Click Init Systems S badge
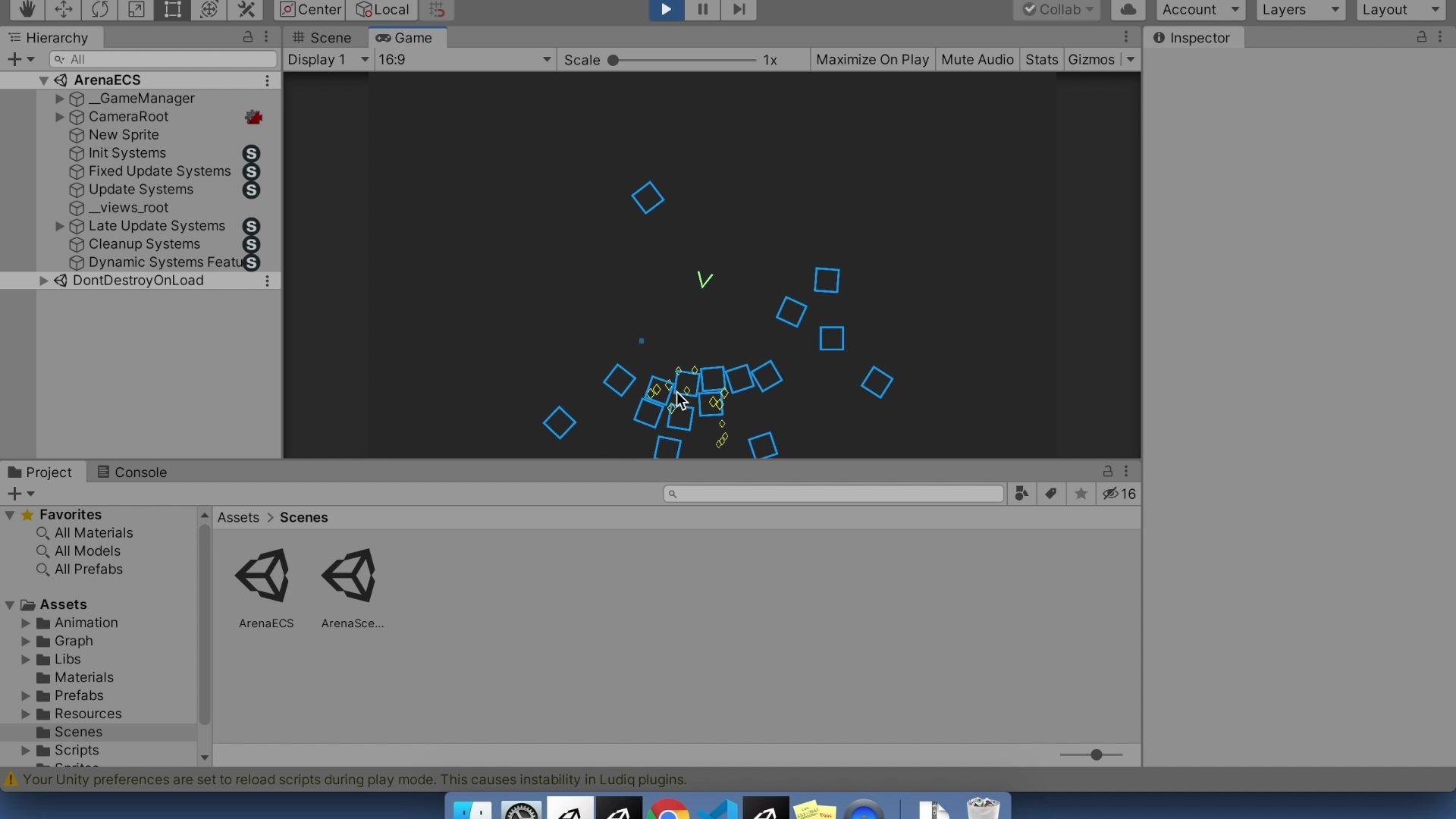The image size is (1456, 819). click(x=251, y=153)
